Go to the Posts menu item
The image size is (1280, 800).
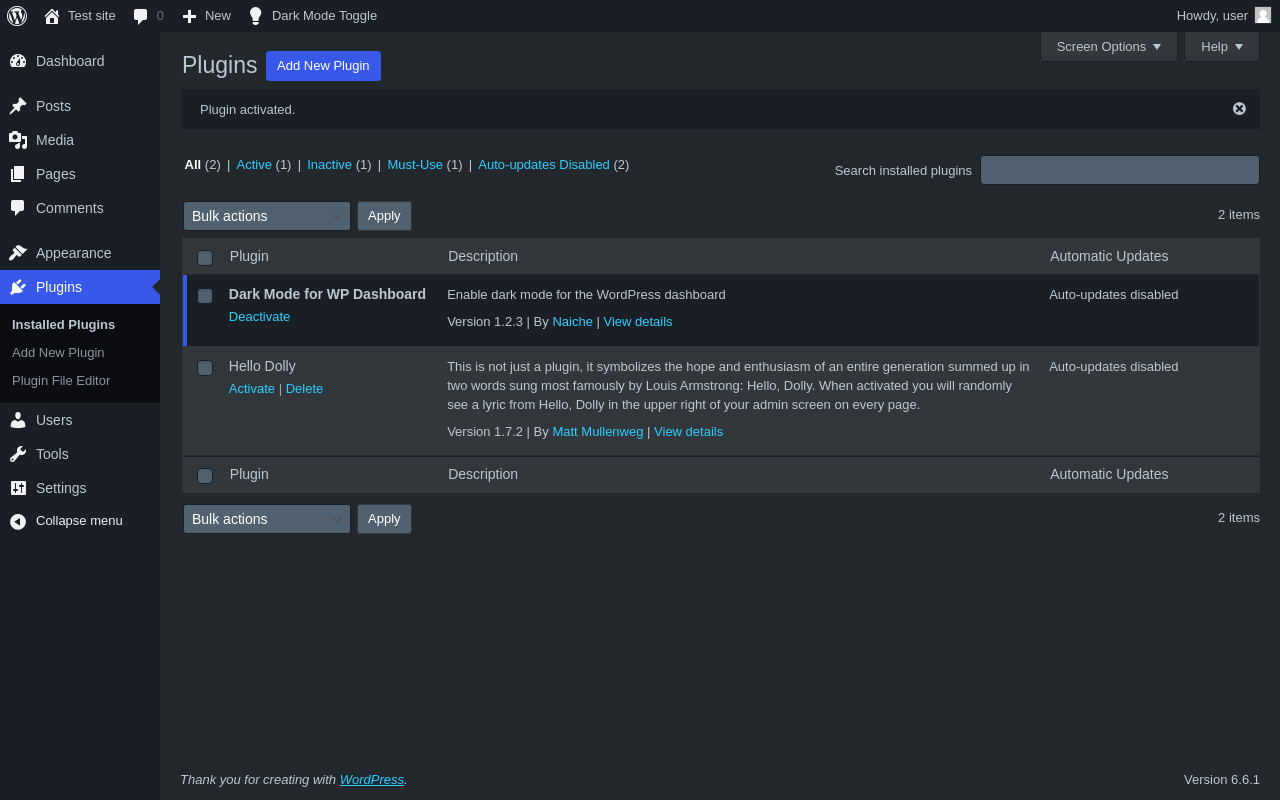[x=80, y=106]
